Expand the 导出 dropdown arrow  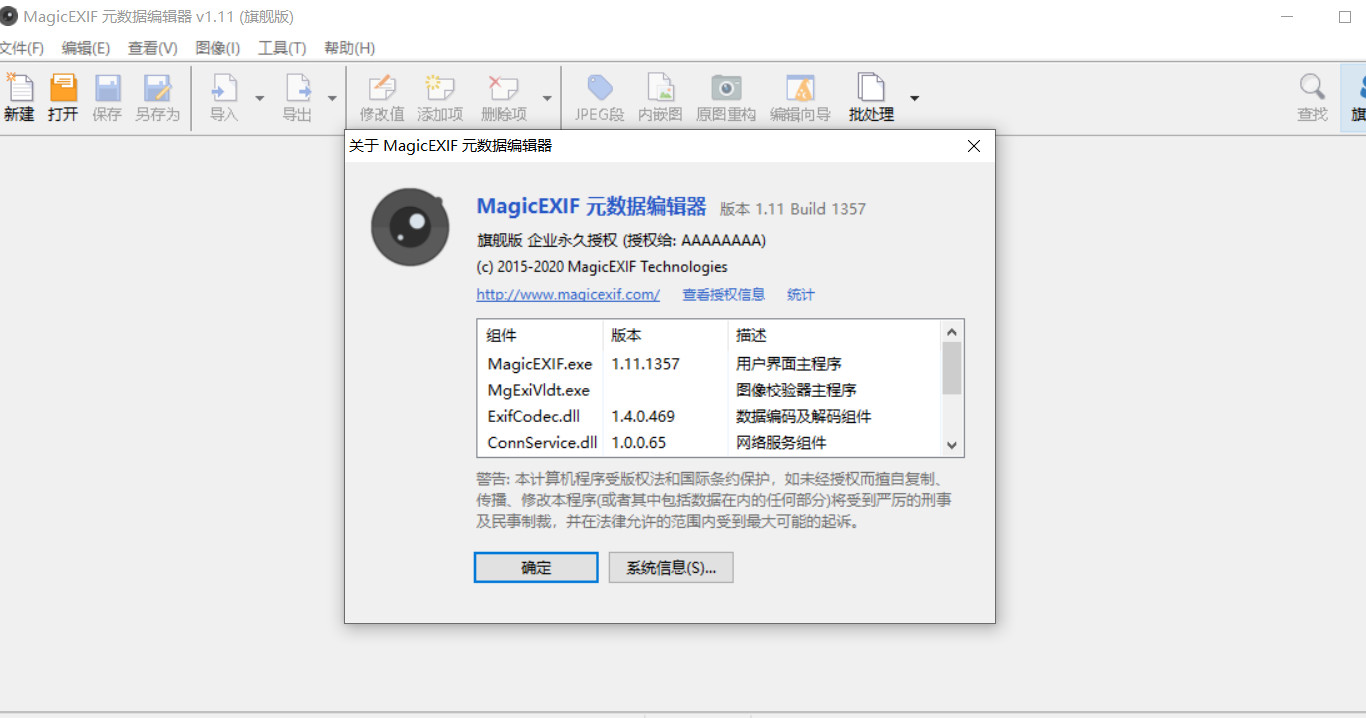click(x=333, y=98)
